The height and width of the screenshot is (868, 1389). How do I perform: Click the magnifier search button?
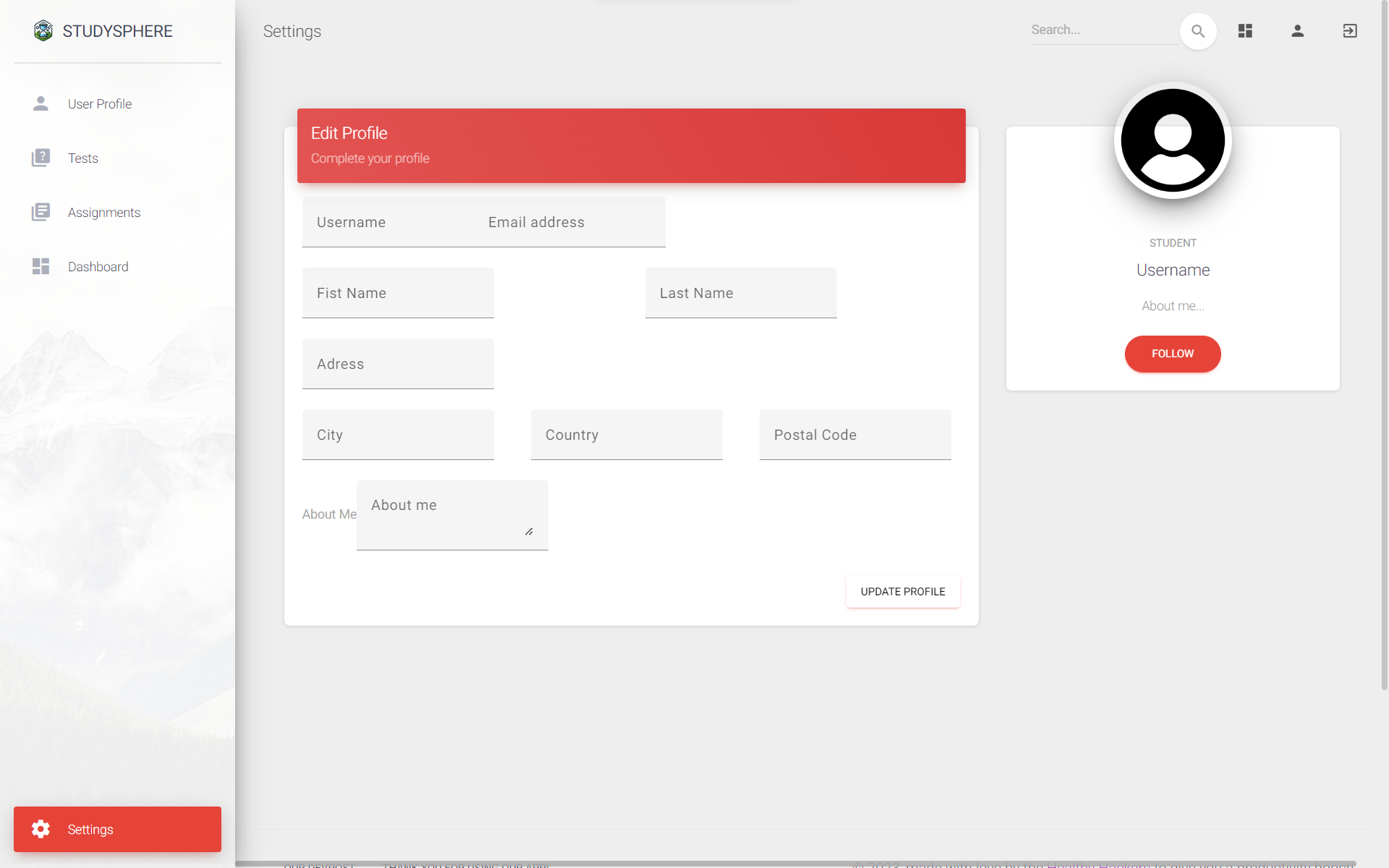[x=1198, y=31]
